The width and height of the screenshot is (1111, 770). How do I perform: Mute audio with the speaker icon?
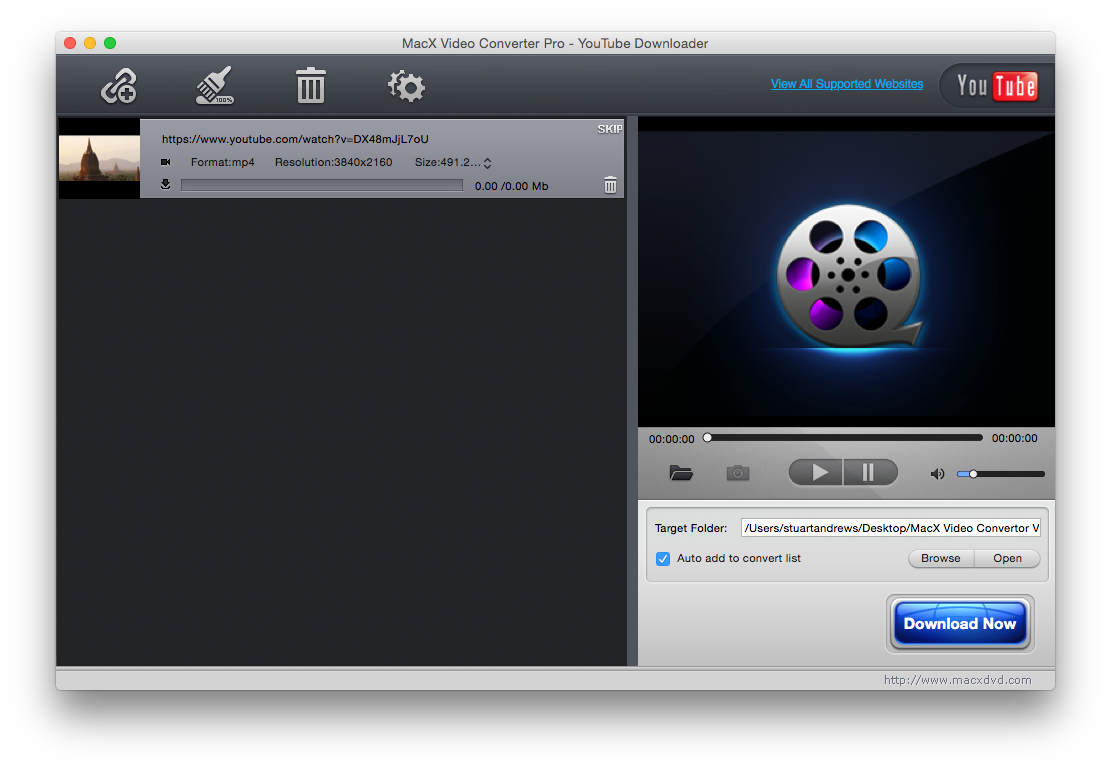pyautogui.click(x=937, y=474)
